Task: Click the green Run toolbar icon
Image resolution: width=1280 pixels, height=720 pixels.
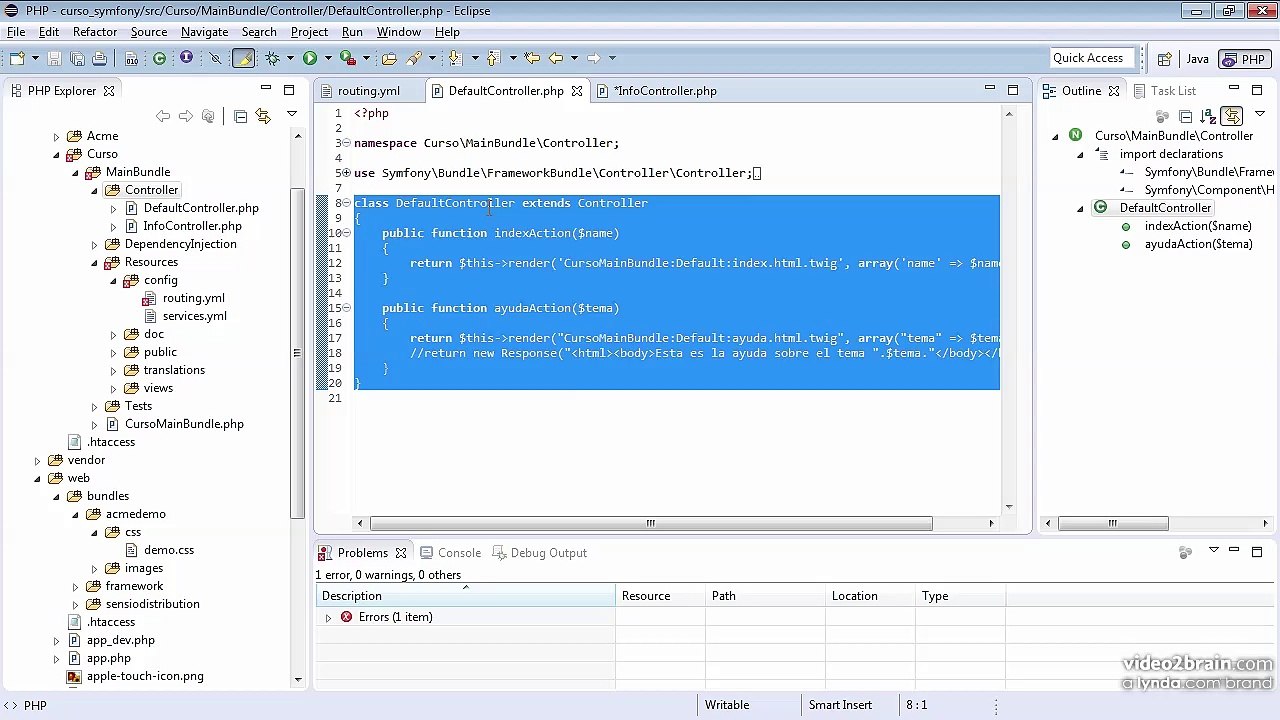Action: pos(310,58)
